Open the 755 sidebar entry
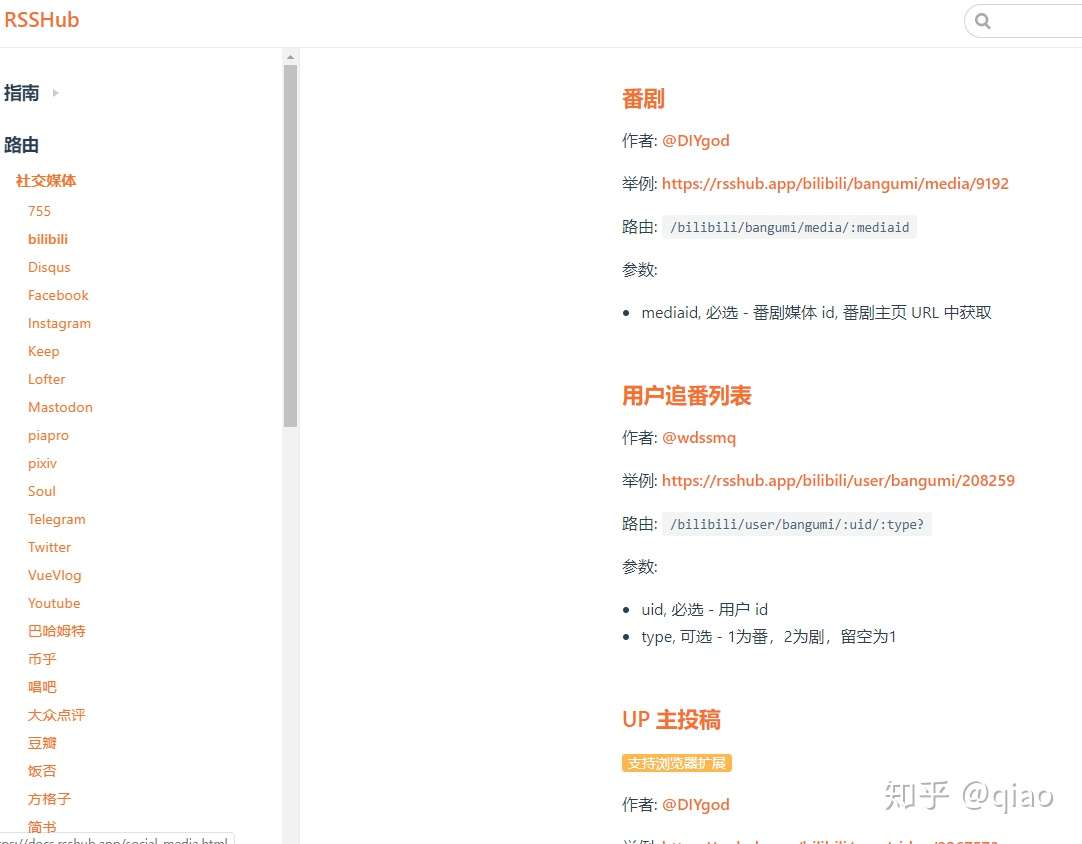 [x=39, y=211]
